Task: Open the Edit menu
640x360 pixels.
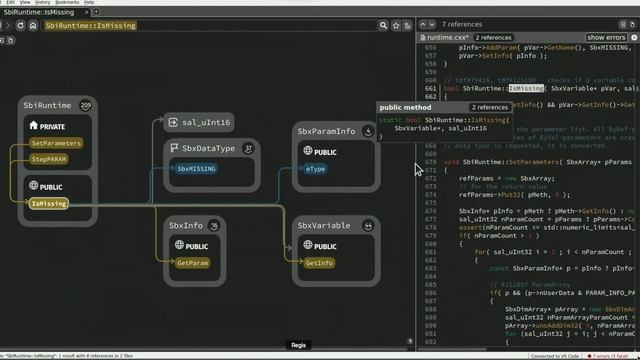Action: [x=11, y=2]
